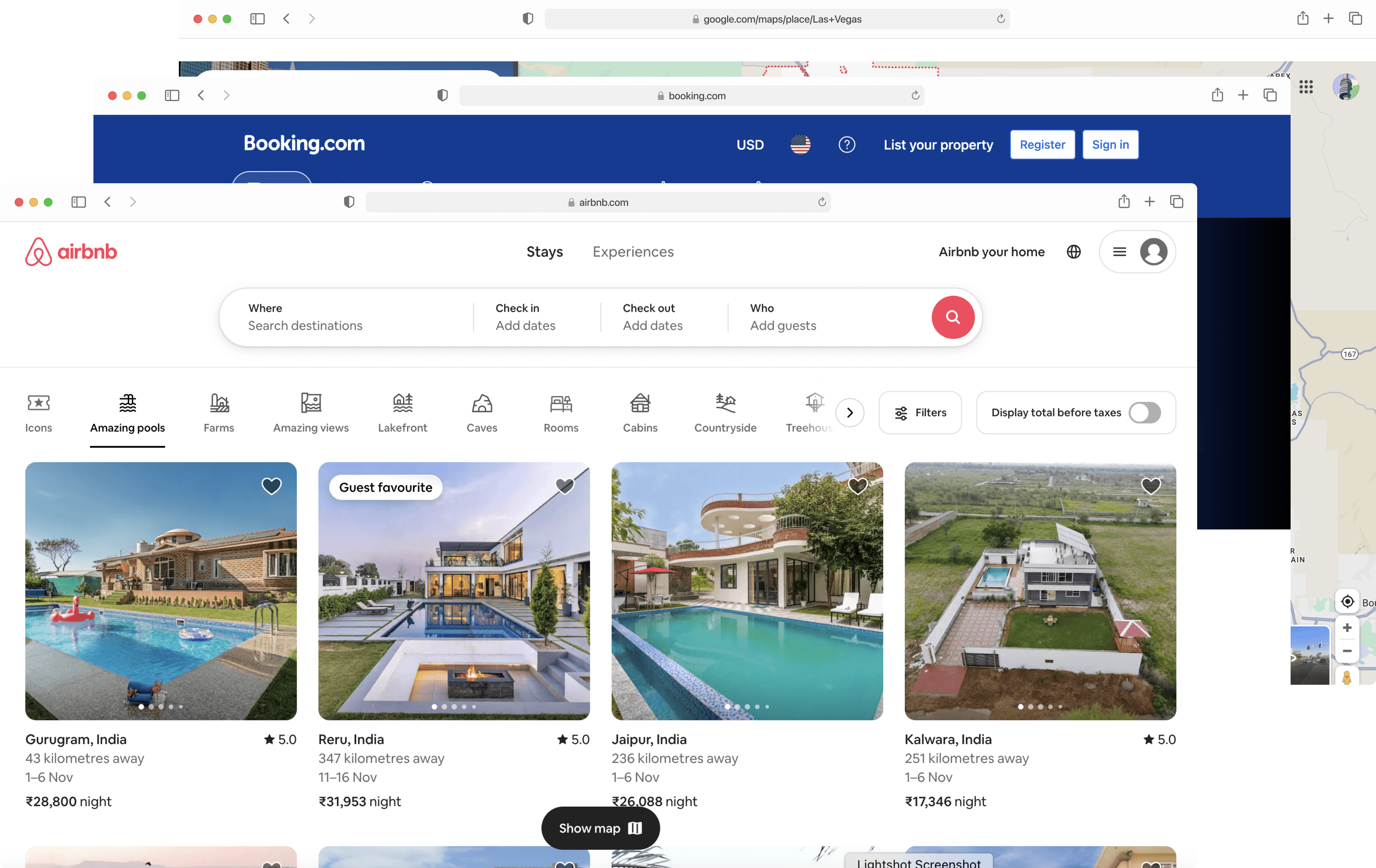Toggle Display total before taxes switch

click(x=1144, y=412)
